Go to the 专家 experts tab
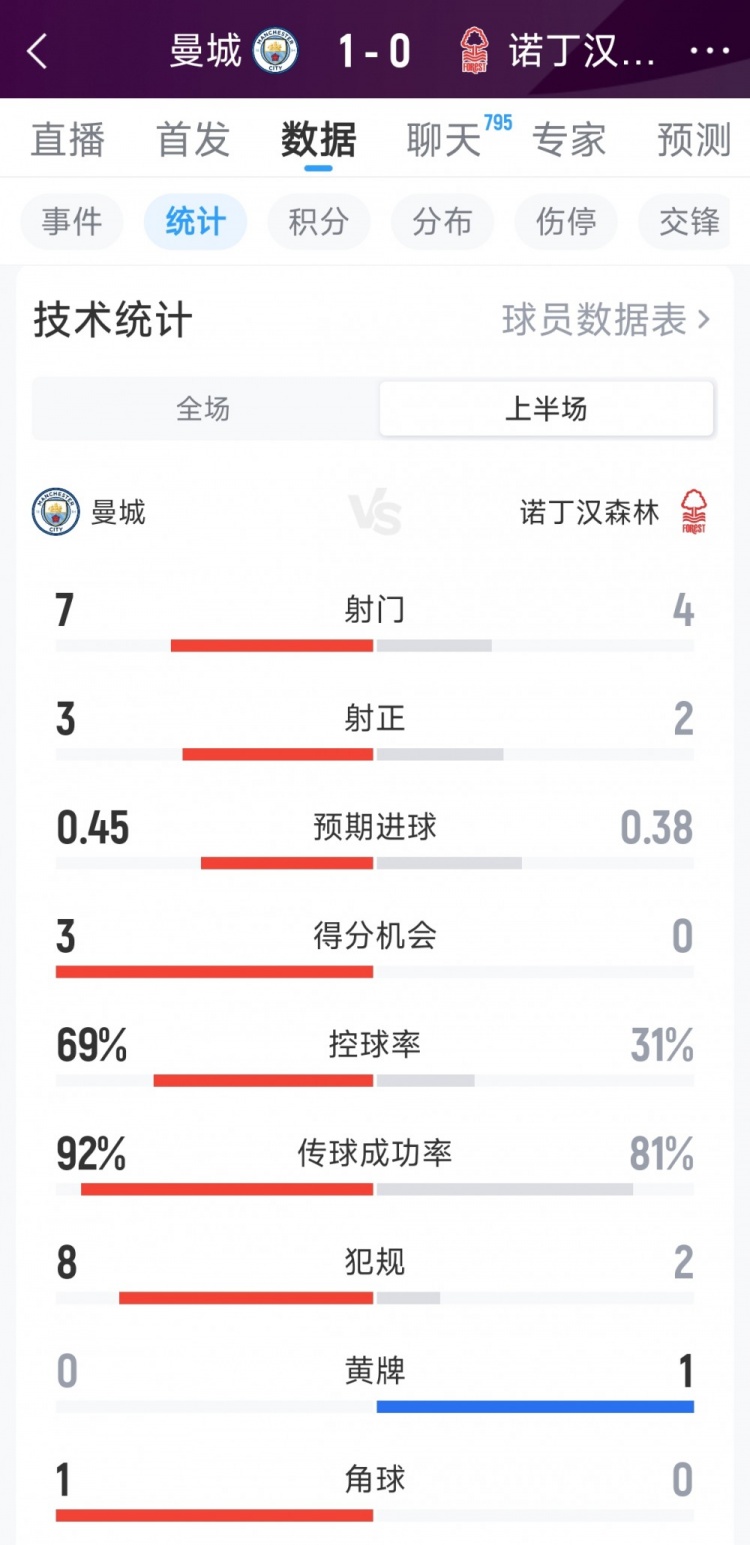 tap(569, 141)
